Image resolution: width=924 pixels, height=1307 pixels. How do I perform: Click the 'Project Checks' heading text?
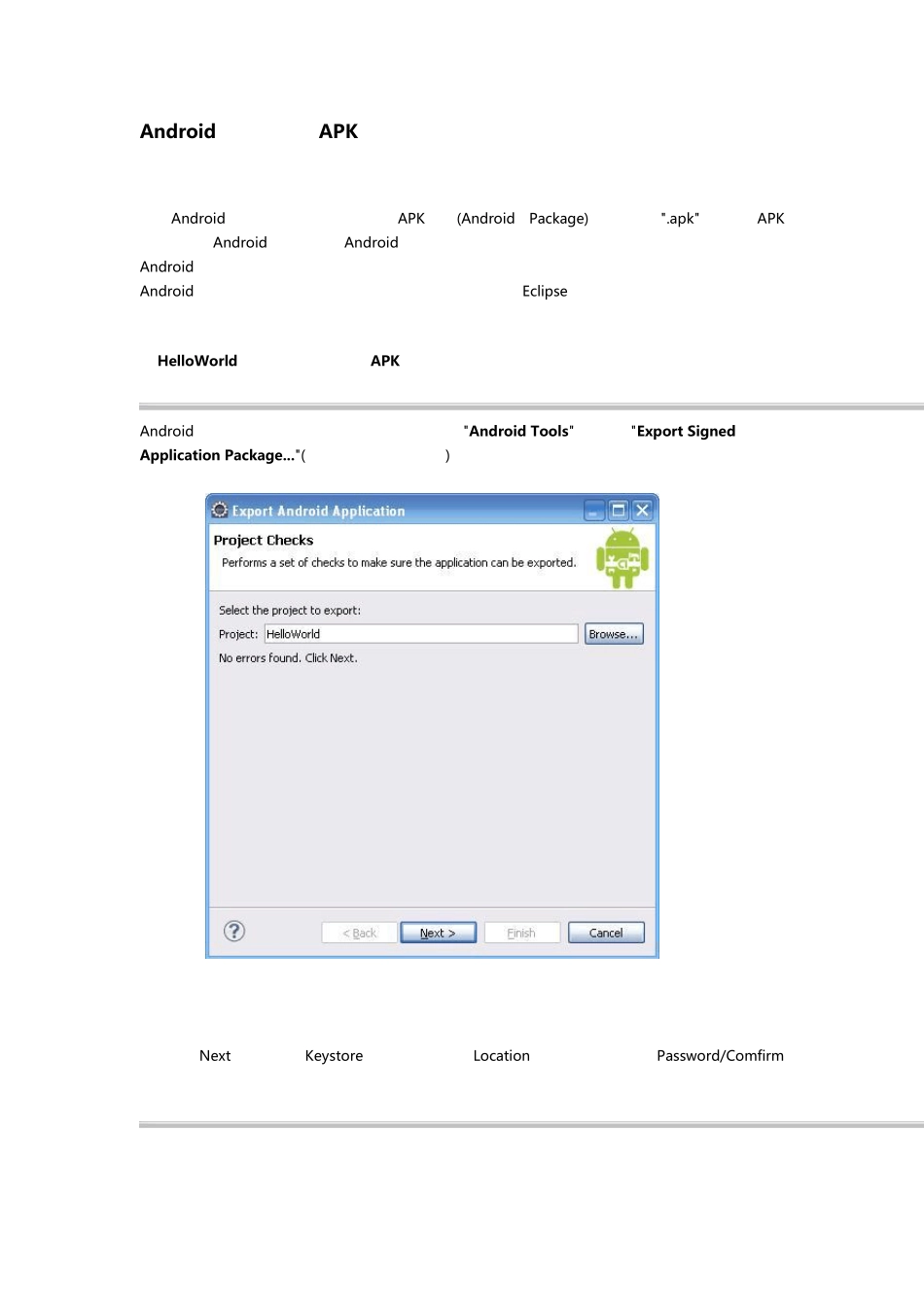point(264,540)
